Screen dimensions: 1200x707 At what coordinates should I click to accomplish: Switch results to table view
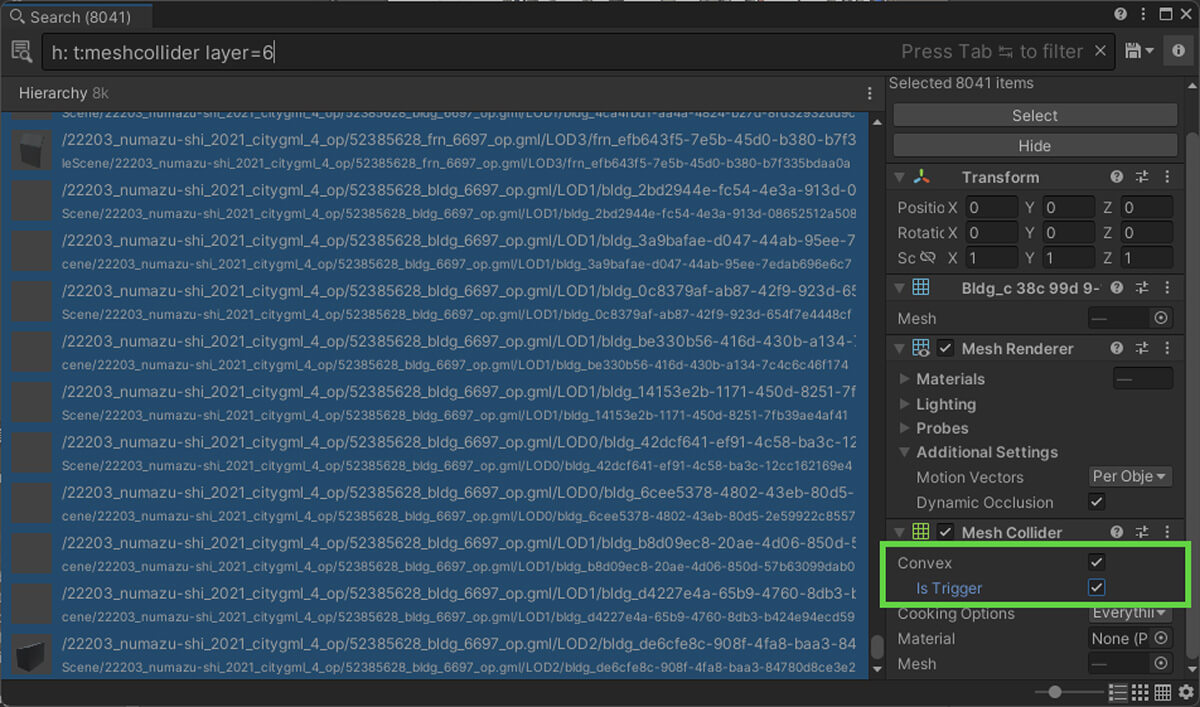(1162, 692)
